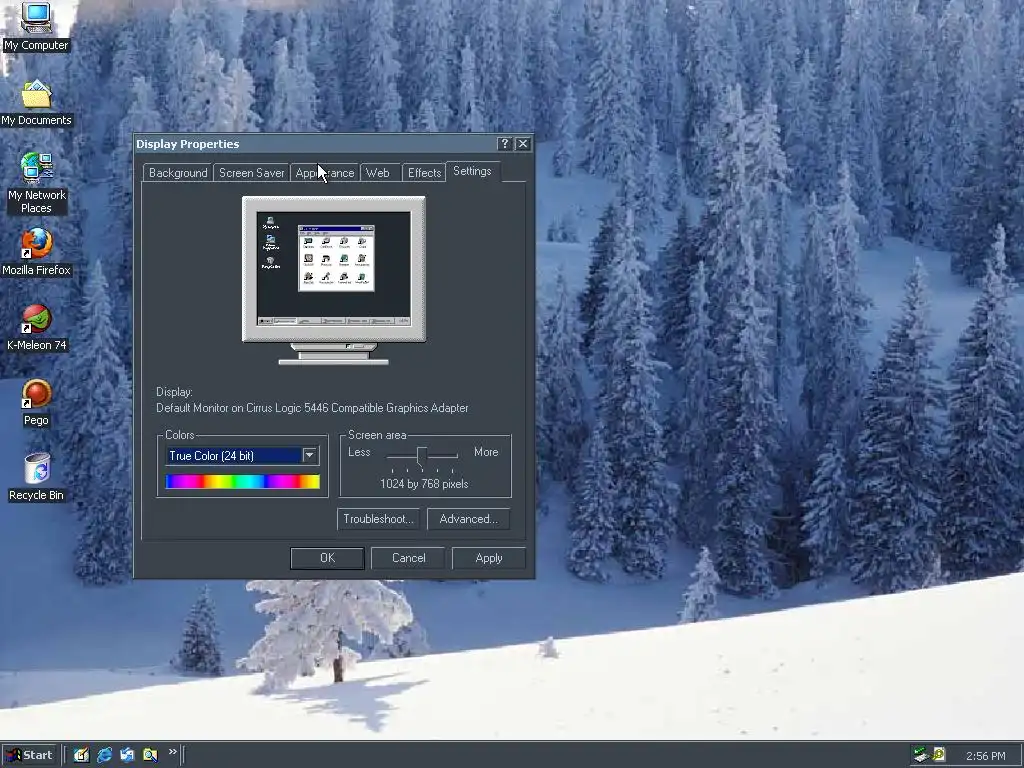Image resolution: width=1024 pixels, height=768 pixels.
Task: Switch to the Web tab
Action: click(377, 173)
